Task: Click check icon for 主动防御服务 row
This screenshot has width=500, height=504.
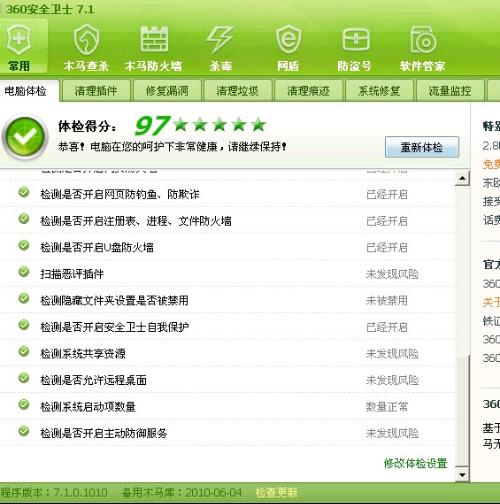Action: point(24,431)
